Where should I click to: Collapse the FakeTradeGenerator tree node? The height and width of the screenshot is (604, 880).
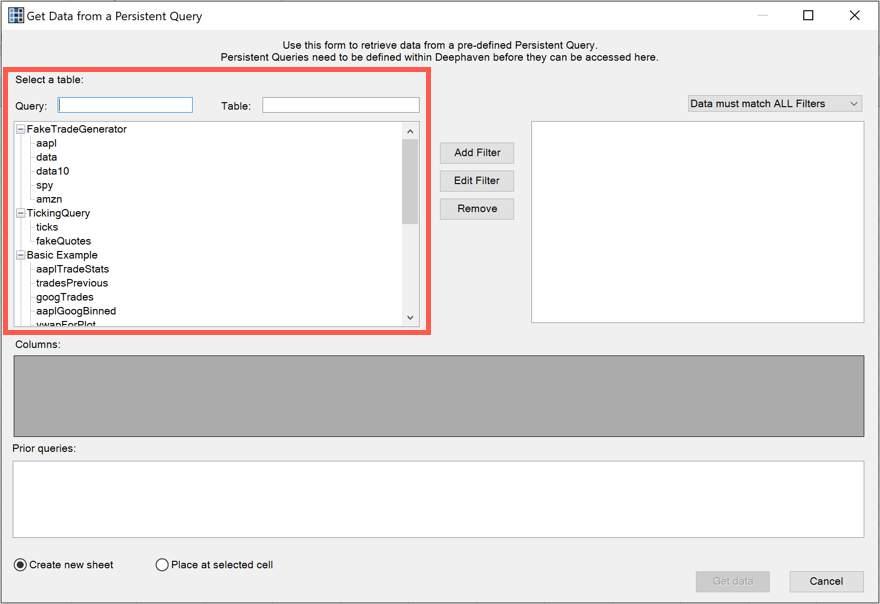tap(21, 129)
